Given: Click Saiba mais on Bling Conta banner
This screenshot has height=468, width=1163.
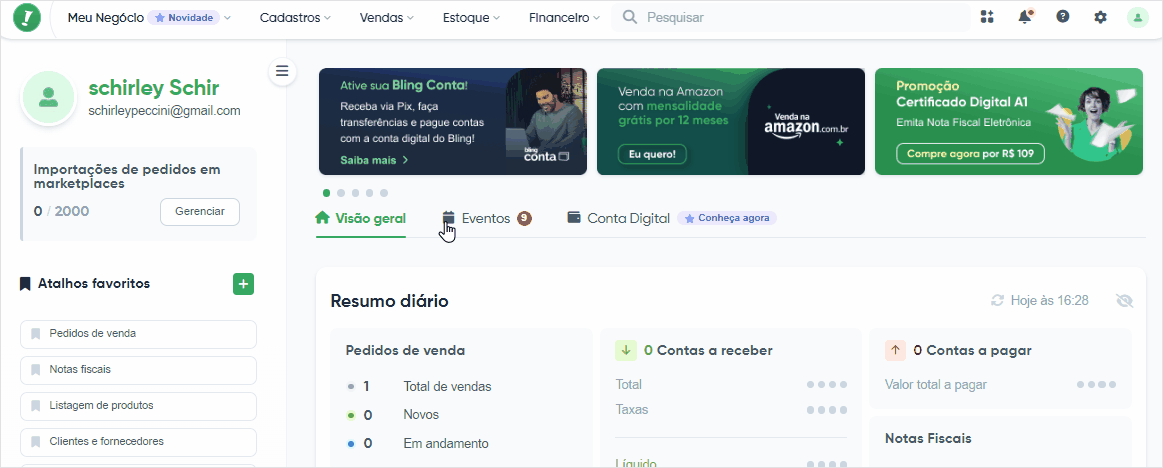Looking at the screenshot, I should (x=375, y=159).
